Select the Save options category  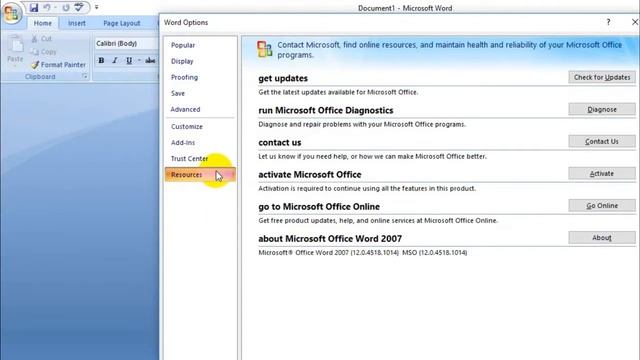(x=200, y=93)
